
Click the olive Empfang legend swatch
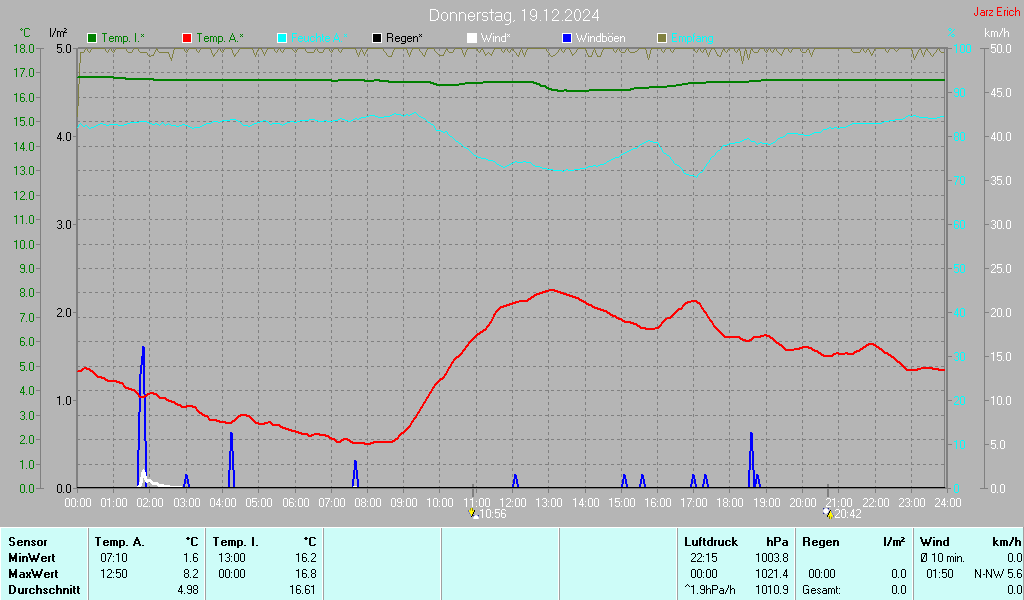tap(662, 39)
